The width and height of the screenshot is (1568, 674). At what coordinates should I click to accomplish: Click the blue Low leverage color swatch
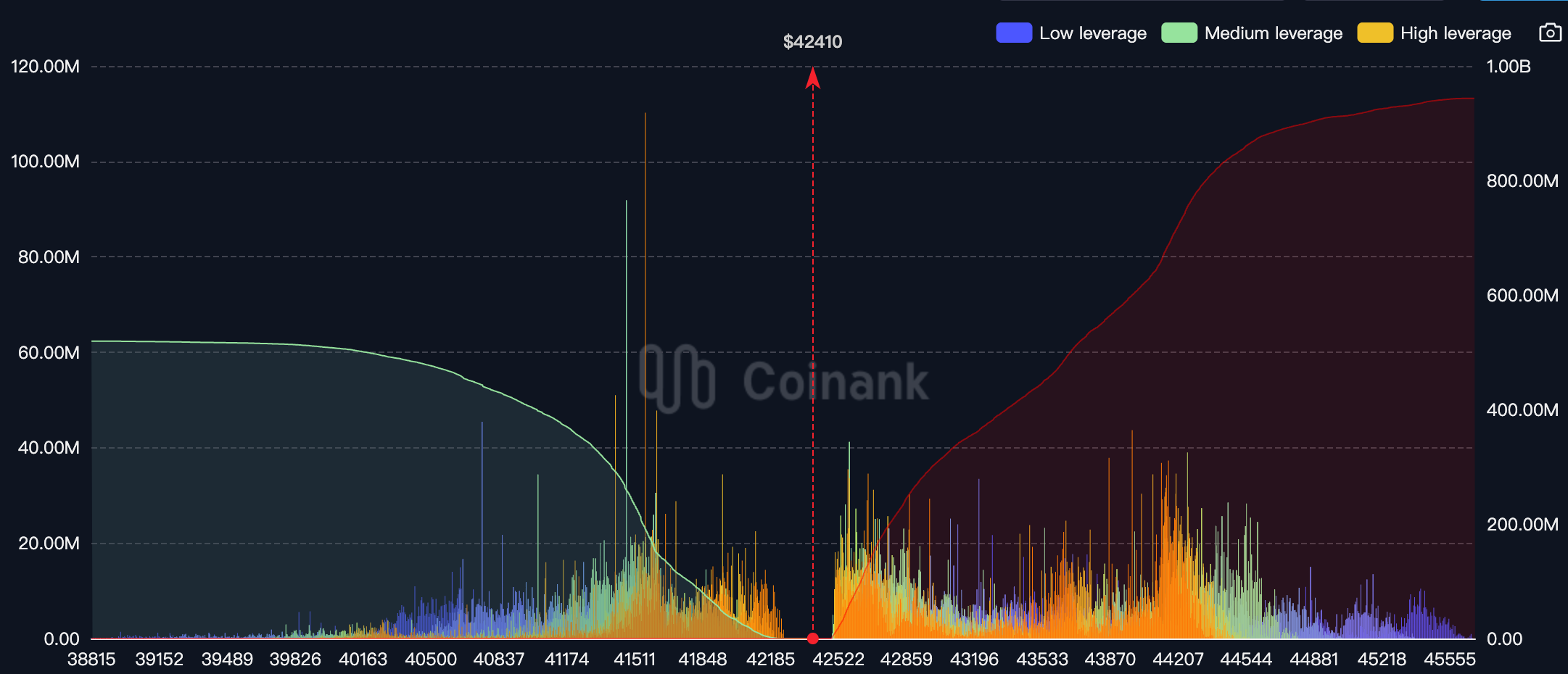pyautogui.click(x=1014, y=33)
